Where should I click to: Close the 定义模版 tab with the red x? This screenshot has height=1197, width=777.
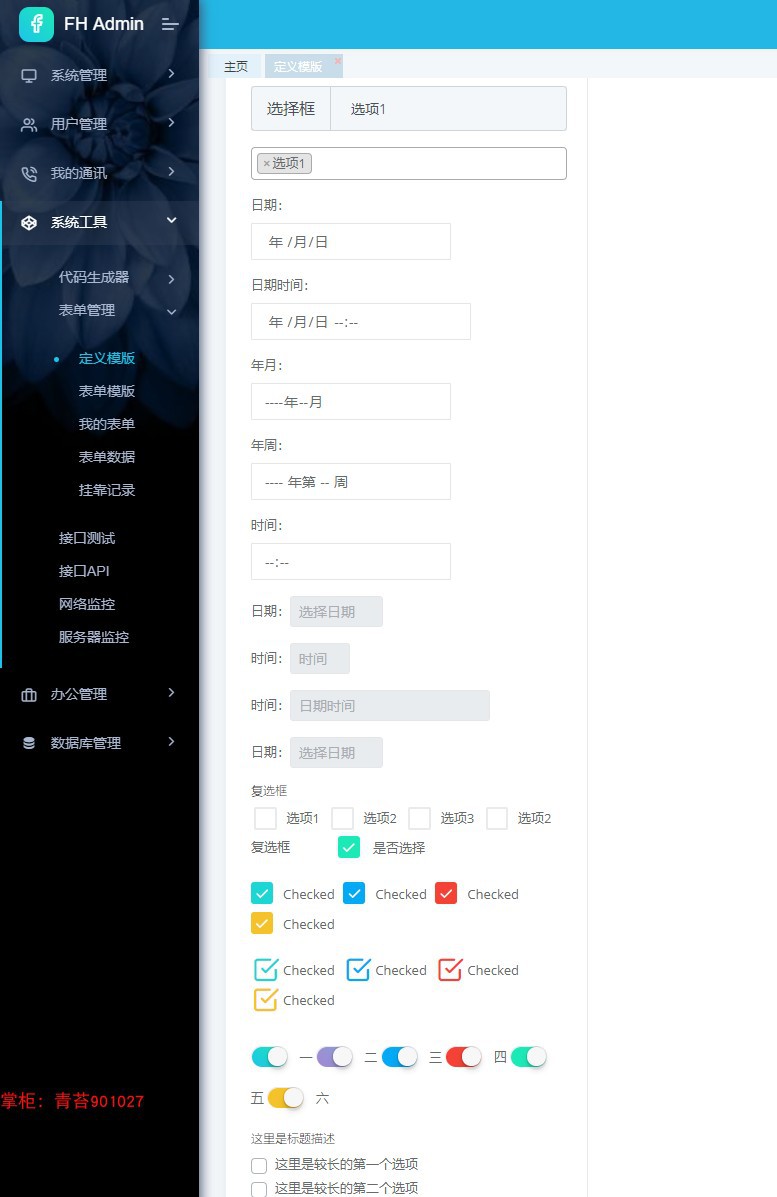pyautogui.click(x=337, y=60)
